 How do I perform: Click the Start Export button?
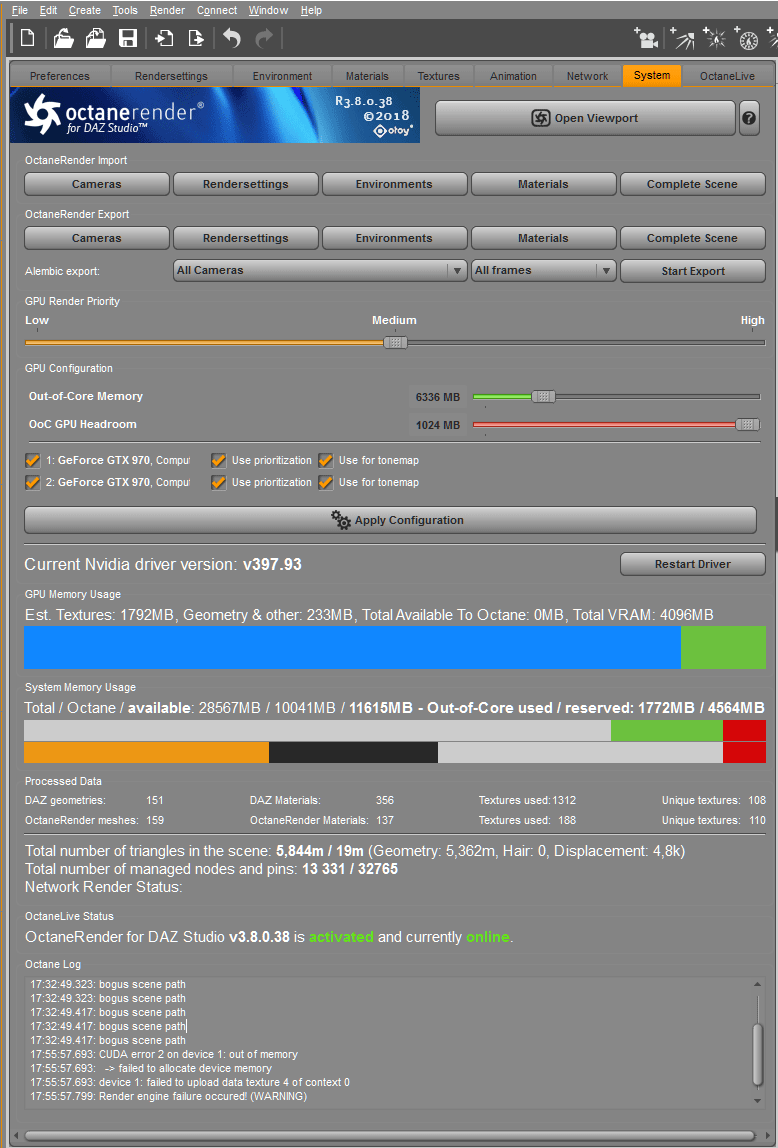point(692,271)
